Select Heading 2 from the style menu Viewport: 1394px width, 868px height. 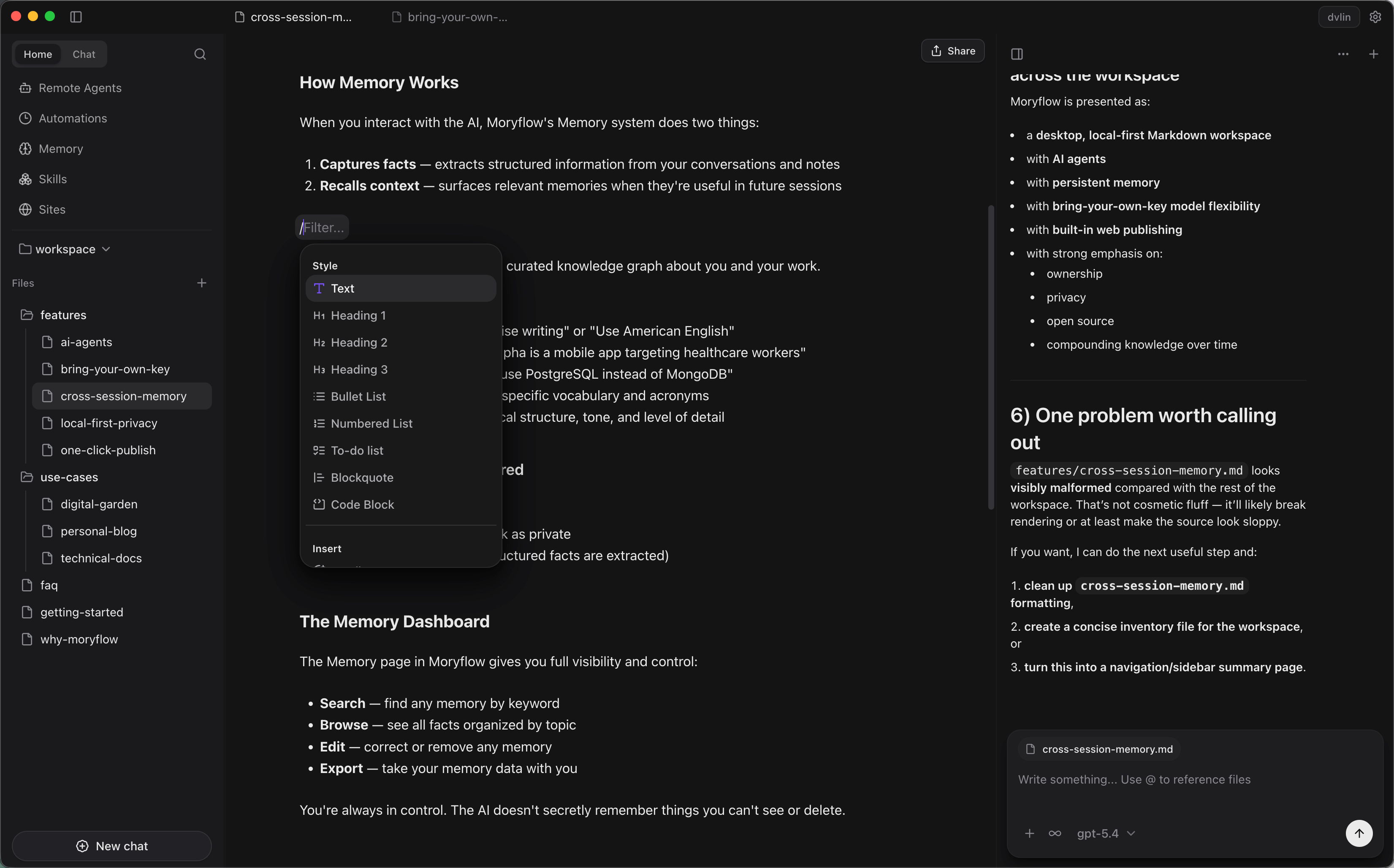(x=359, y=342)
